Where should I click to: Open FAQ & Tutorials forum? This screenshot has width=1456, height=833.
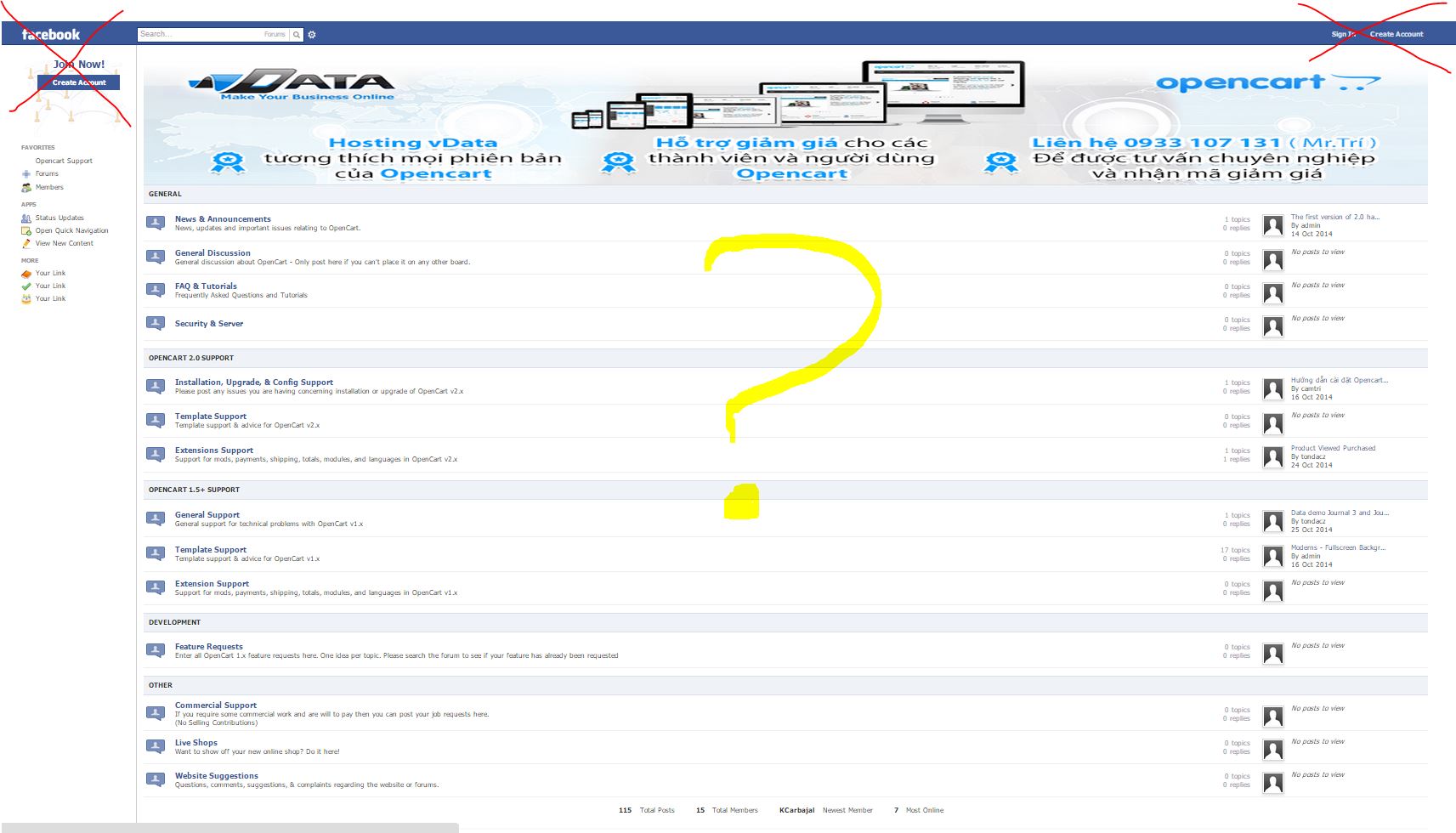206,286
